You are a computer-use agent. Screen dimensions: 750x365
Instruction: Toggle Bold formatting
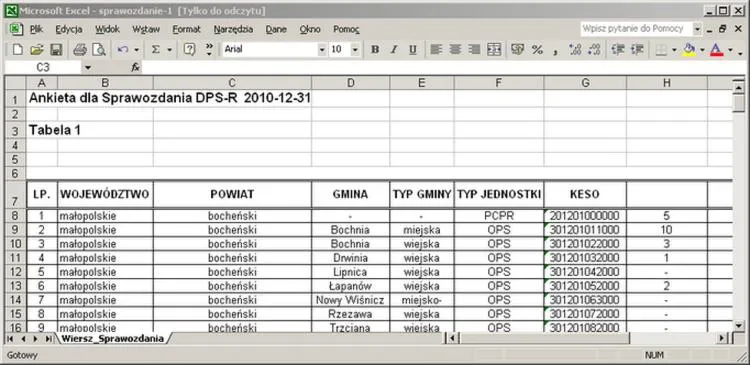[x=375, y=49]
